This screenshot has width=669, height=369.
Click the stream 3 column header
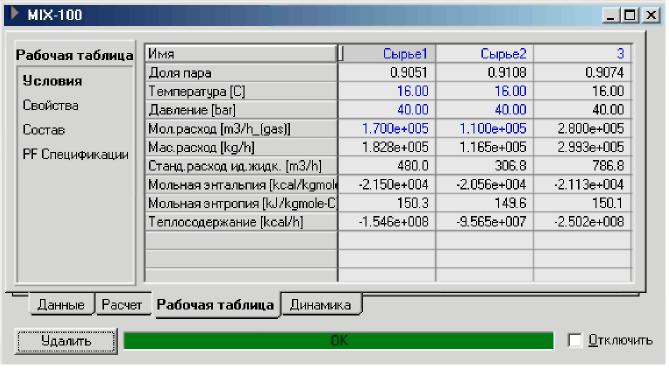[582, 54]
